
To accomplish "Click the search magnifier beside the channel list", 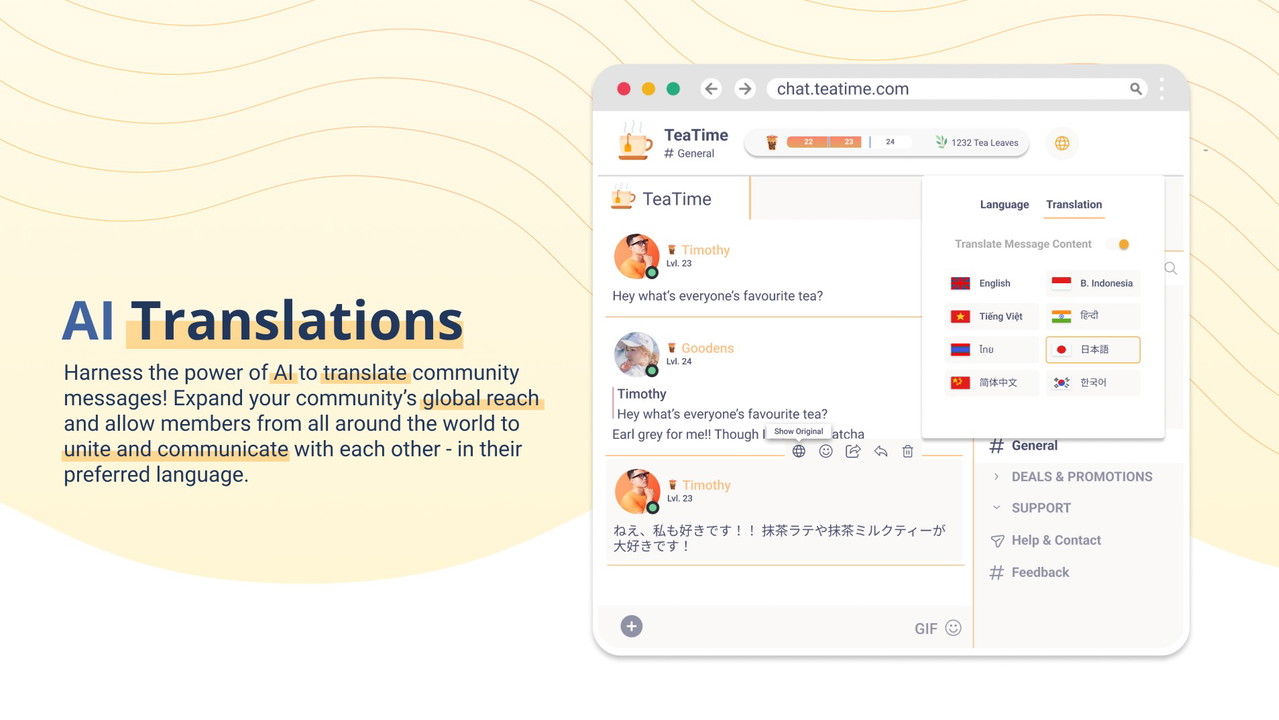I will [x=1171, y=268].
